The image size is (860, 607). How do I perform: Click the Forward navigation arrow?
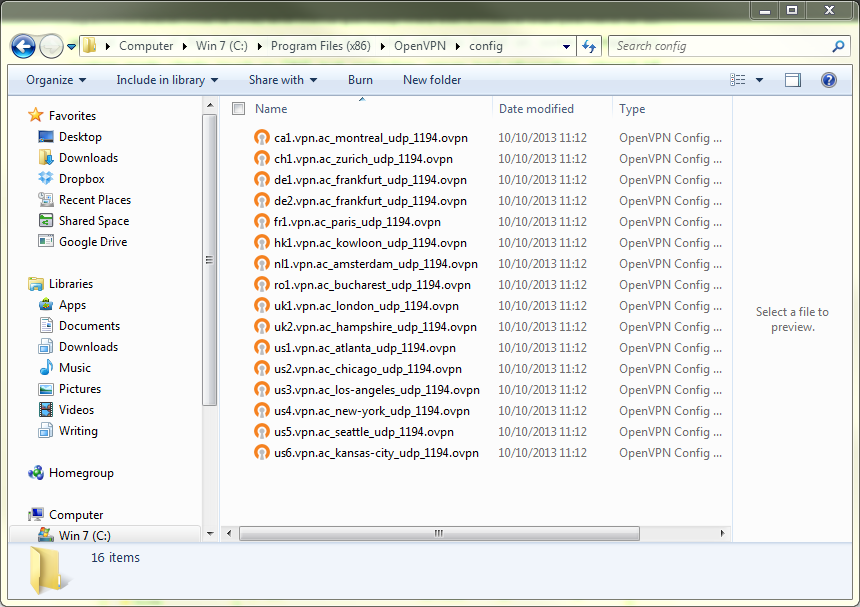[52, 46]
